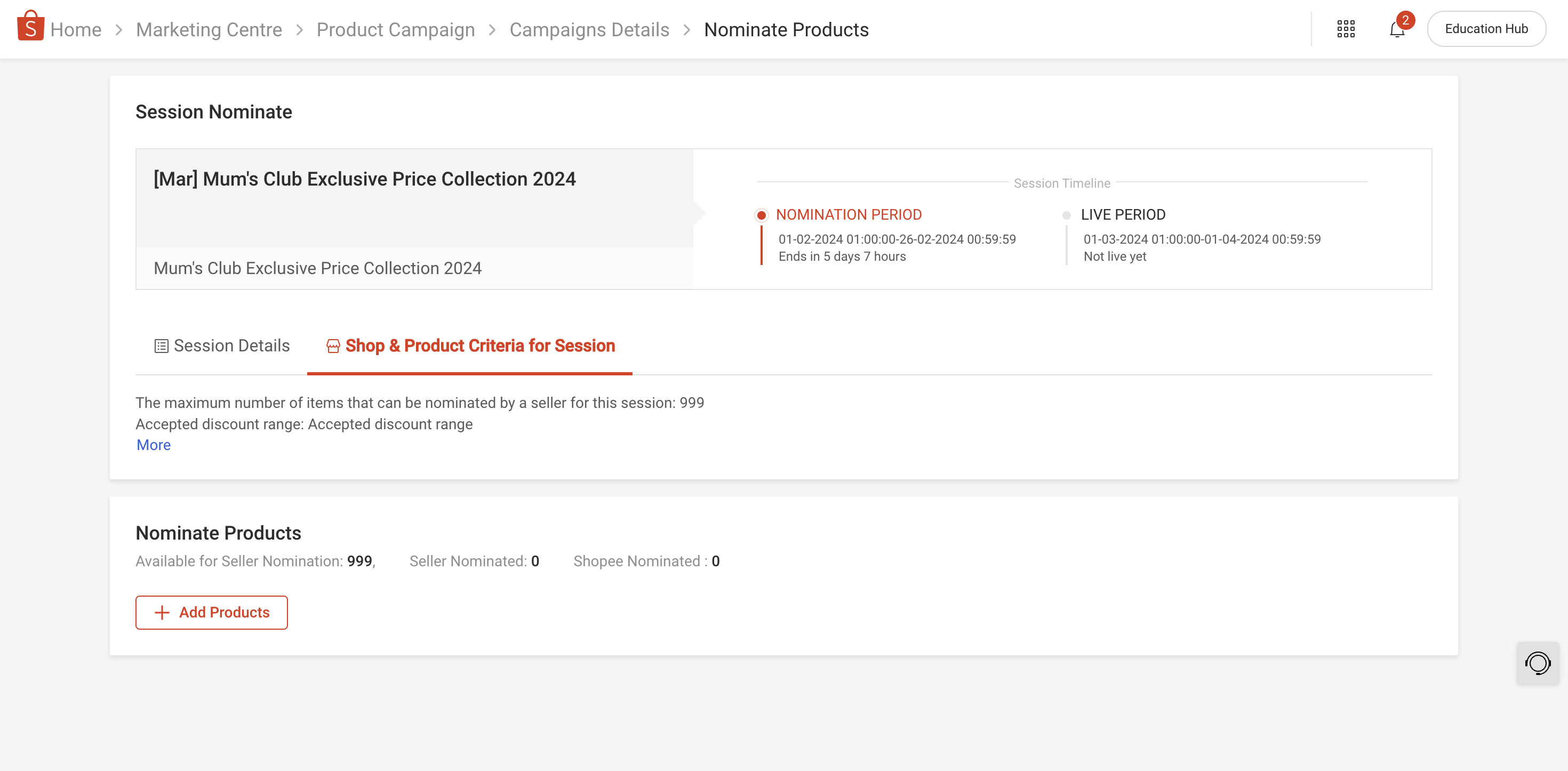Select the Nomination Period radio marker
1568x771 pixels.
761,215
